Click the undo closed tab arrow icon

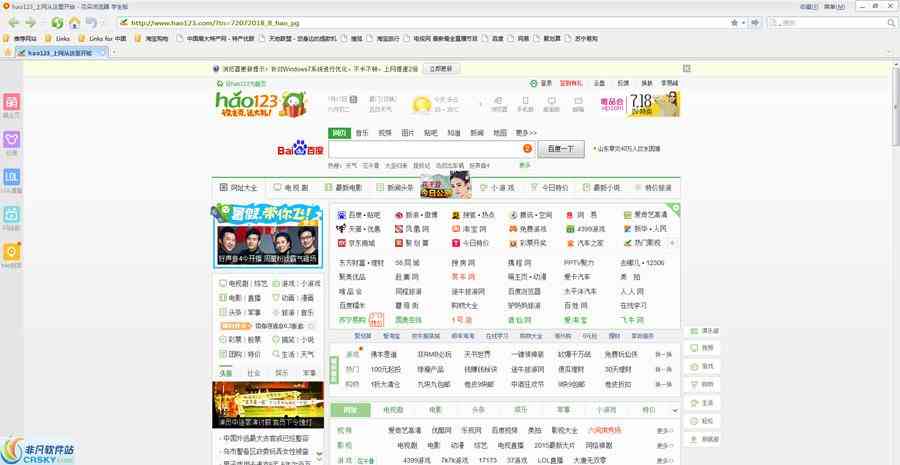tap(91, 23)
